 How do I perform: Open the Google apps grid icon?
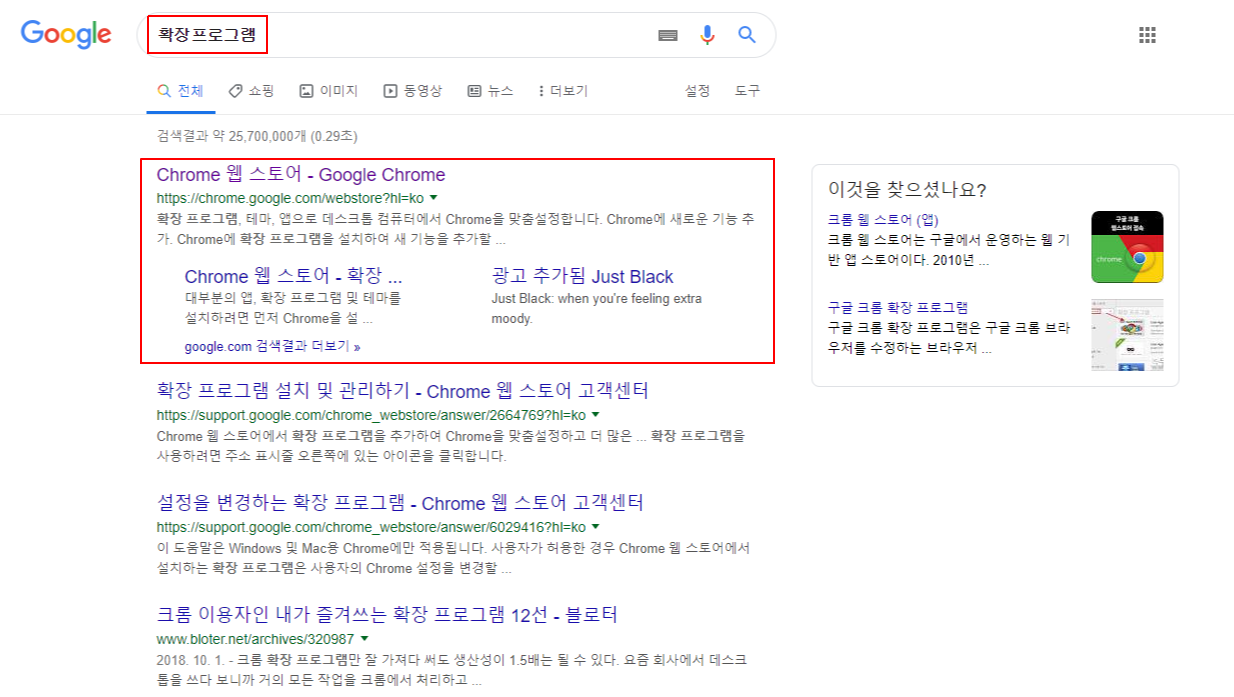pos(1147,35)
